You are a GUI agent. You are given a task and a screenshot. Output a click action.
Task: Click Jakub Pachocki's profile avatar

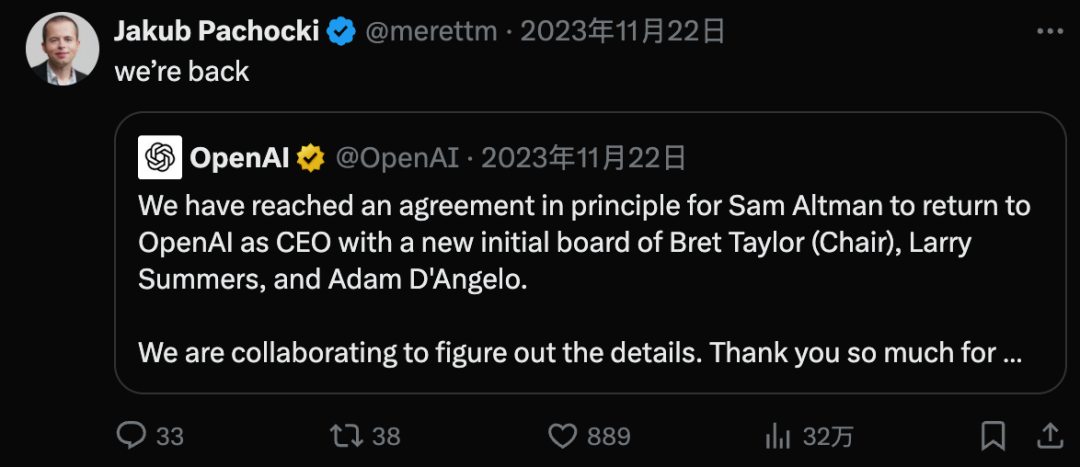[62, 48]
